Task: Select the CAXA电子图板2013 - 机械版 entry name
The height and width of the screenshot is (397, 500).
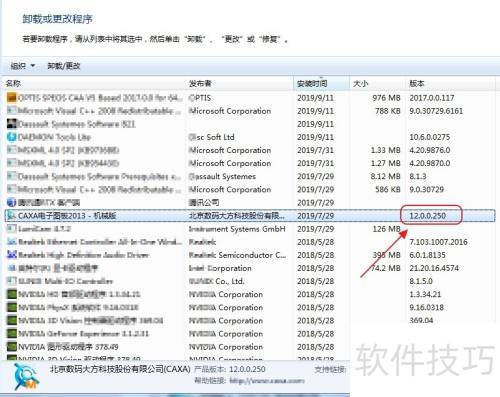Action: (x=67, y=216)
